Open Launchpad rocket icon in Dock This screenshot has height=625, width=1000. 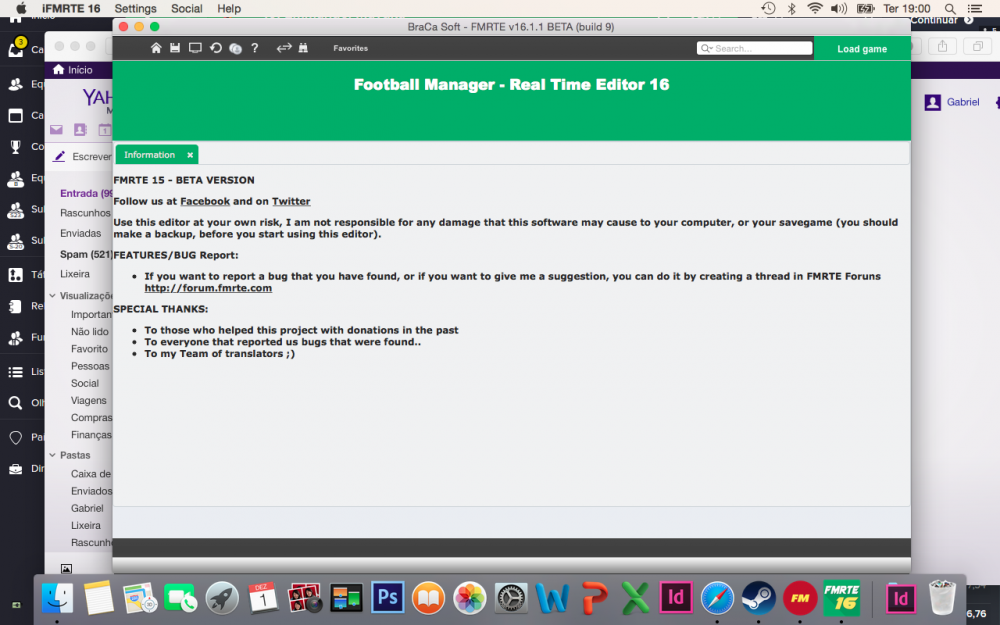point(222,598)
